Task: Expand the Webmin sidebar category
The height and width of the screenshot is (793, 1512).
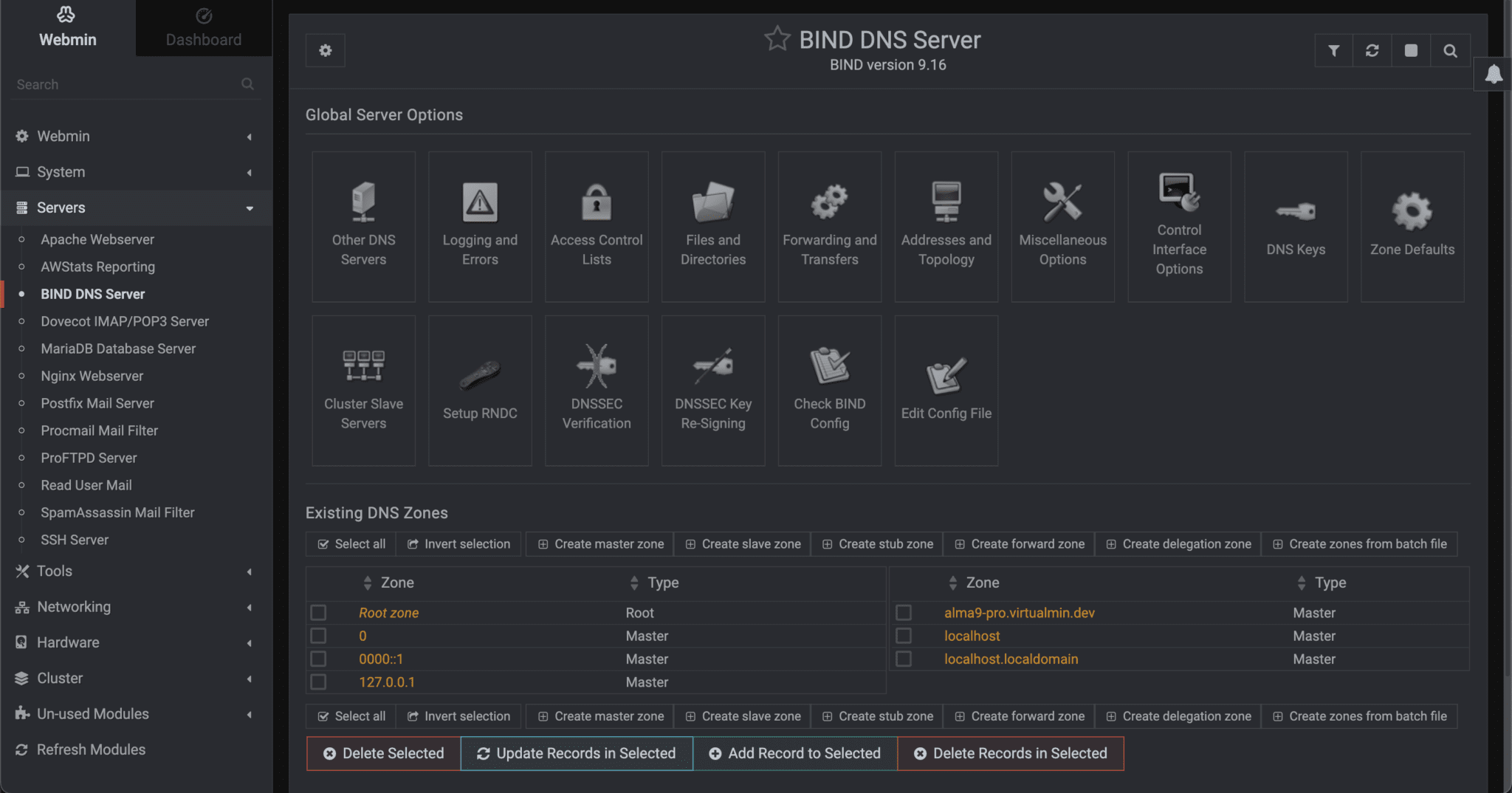Action: (x=136, y=137)
